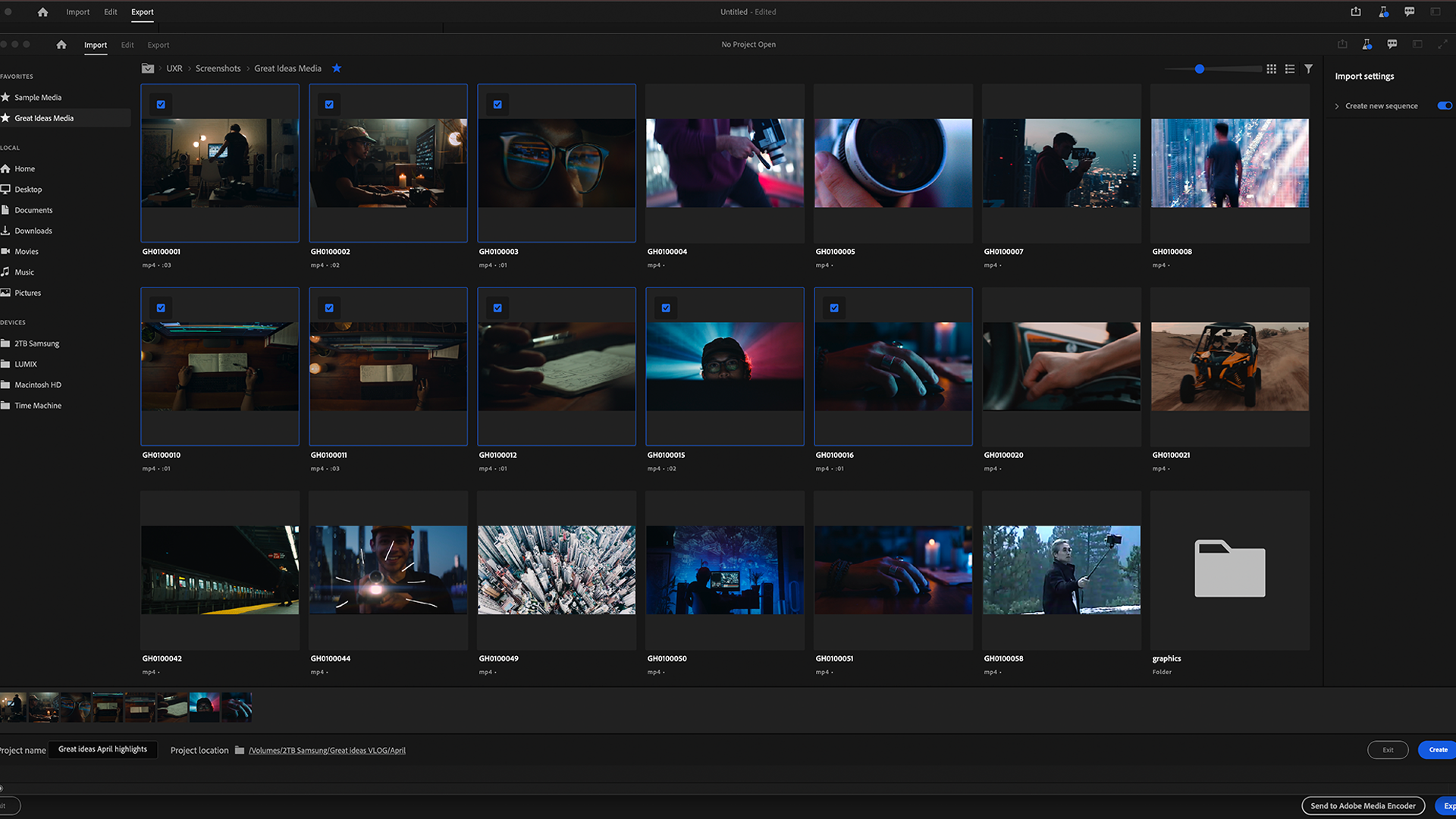Open the project location path link

(327, 751)
